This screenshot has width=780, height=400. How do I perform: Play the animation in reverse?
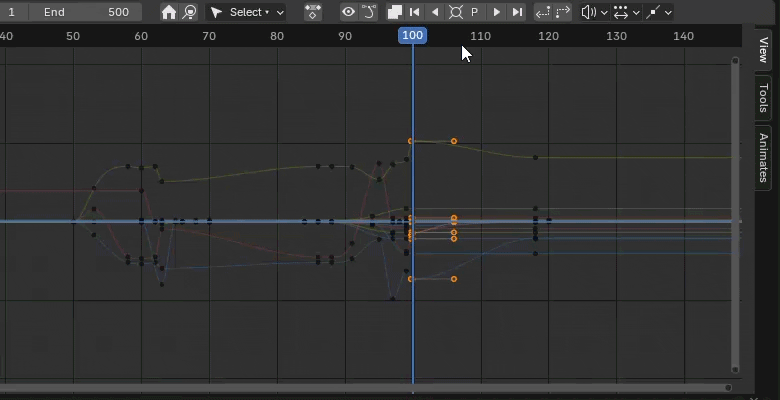(x=435, y=12)
